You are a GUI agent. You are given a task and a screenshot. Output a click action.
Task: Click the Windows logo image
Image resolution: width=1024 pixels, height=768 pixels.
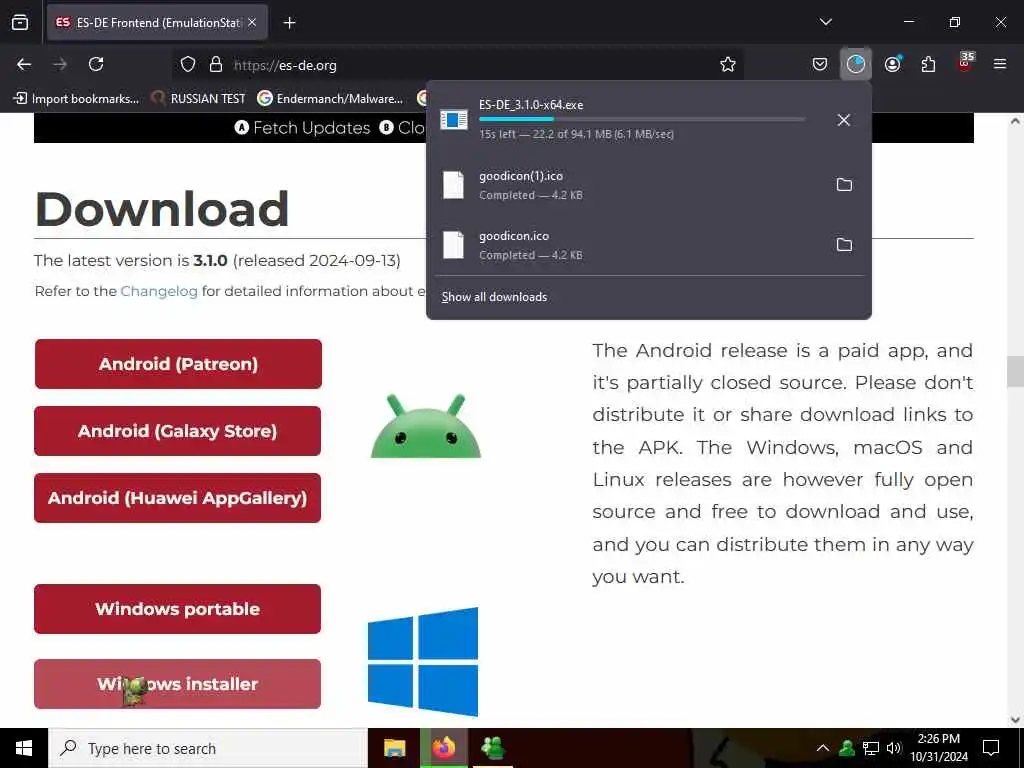(423, 662)
